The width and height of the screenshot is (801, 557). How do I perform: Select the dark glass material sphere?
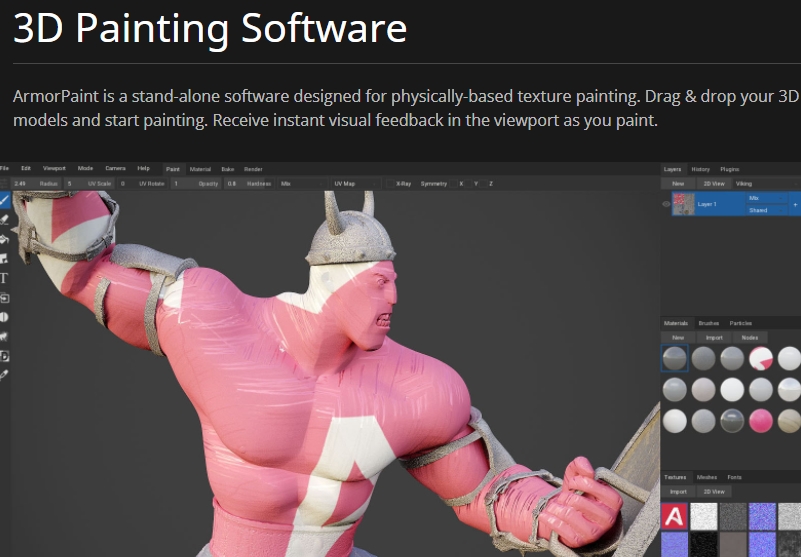(732, 422)
